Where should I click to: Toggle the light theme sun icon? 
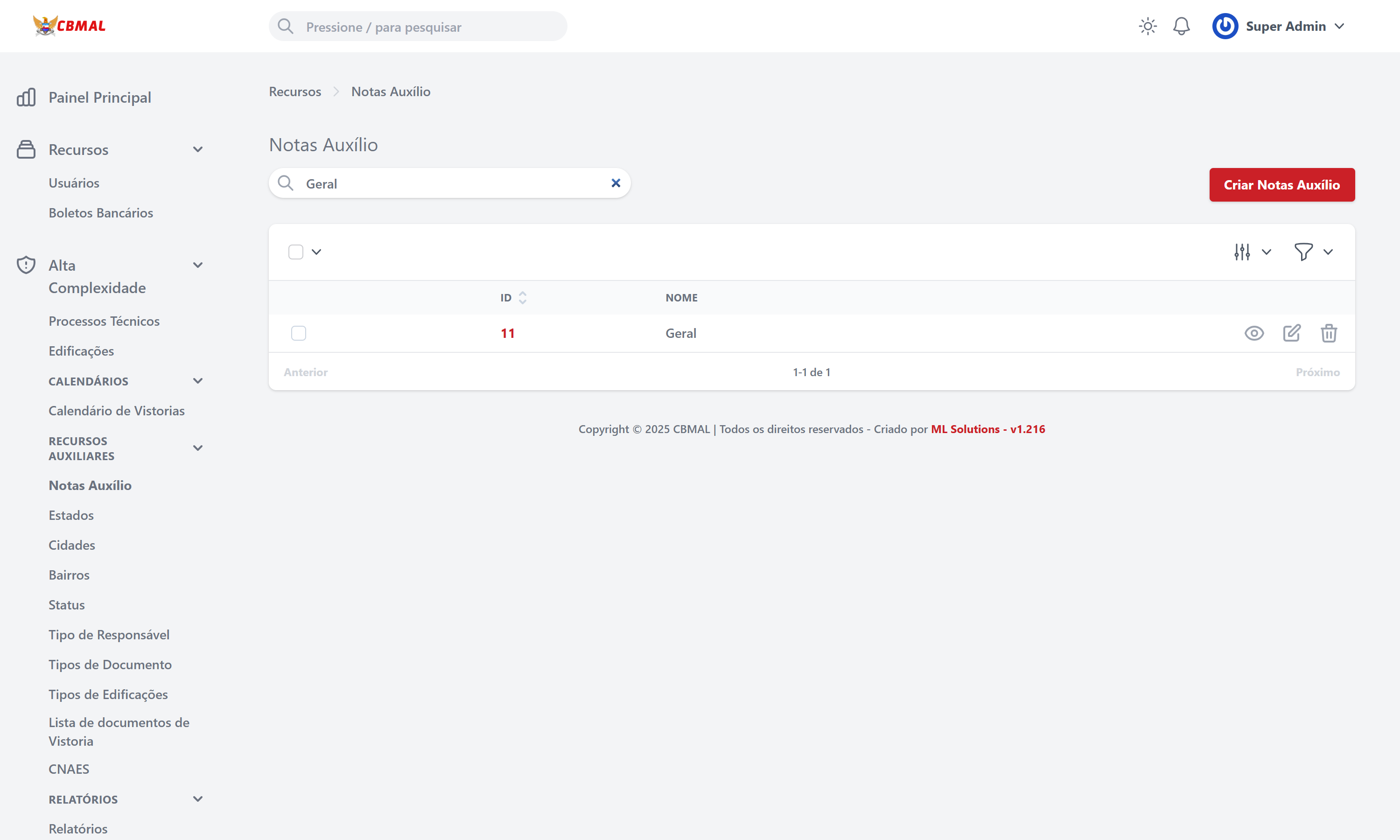[1148, 26]
